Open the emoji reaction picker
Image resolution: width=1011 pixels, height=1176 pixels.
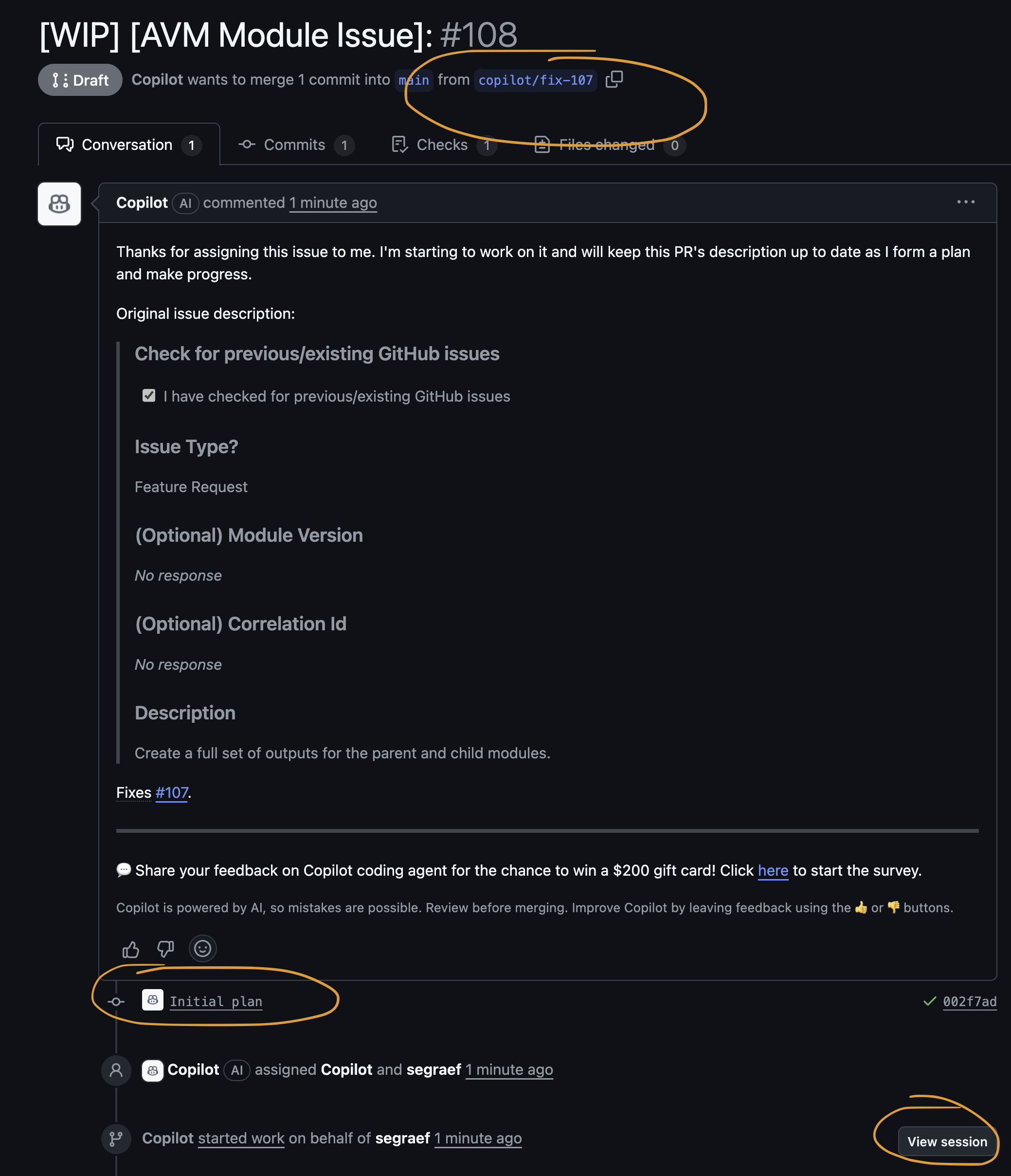tap(202, 948)
